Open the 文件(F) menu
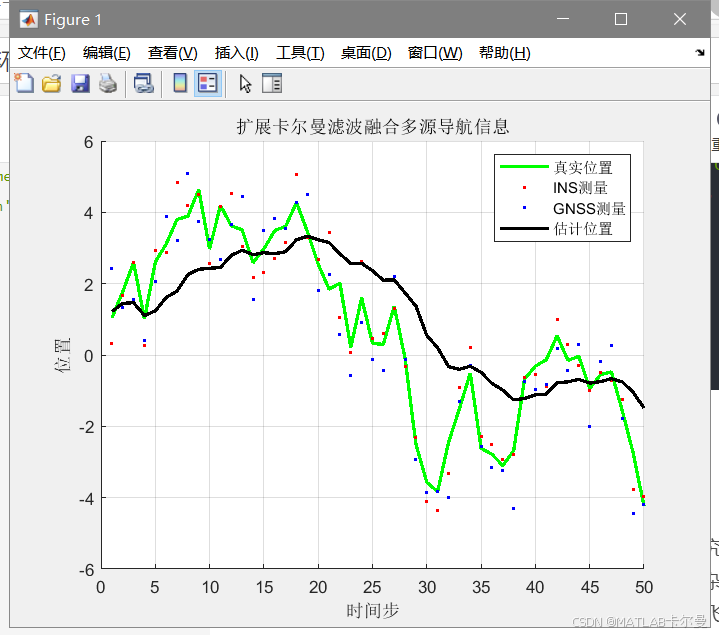Image resolution: width=719 pixels, height=635 pixels. 42,53
